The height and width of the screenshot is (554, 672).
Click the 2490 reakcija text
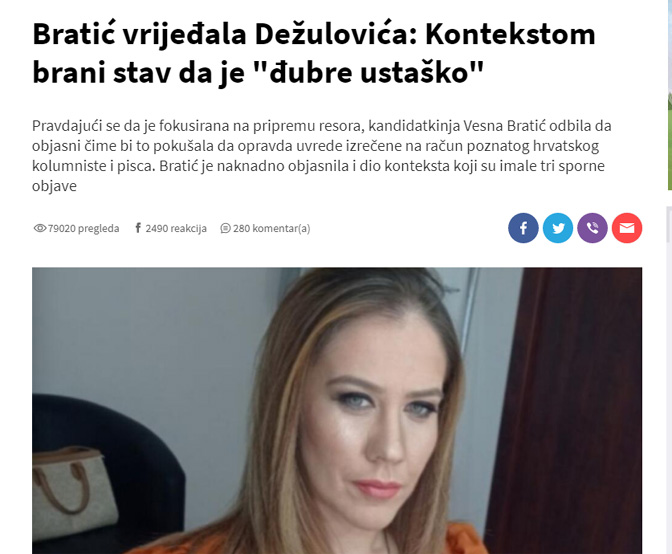click(x=176, y=228)
